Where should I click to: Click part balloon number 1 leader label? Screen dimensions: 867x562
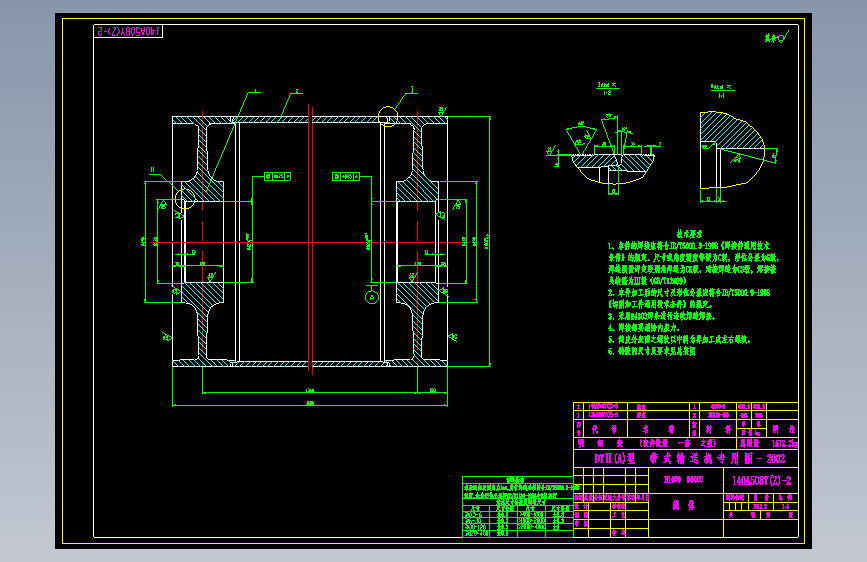pos(255,91)
